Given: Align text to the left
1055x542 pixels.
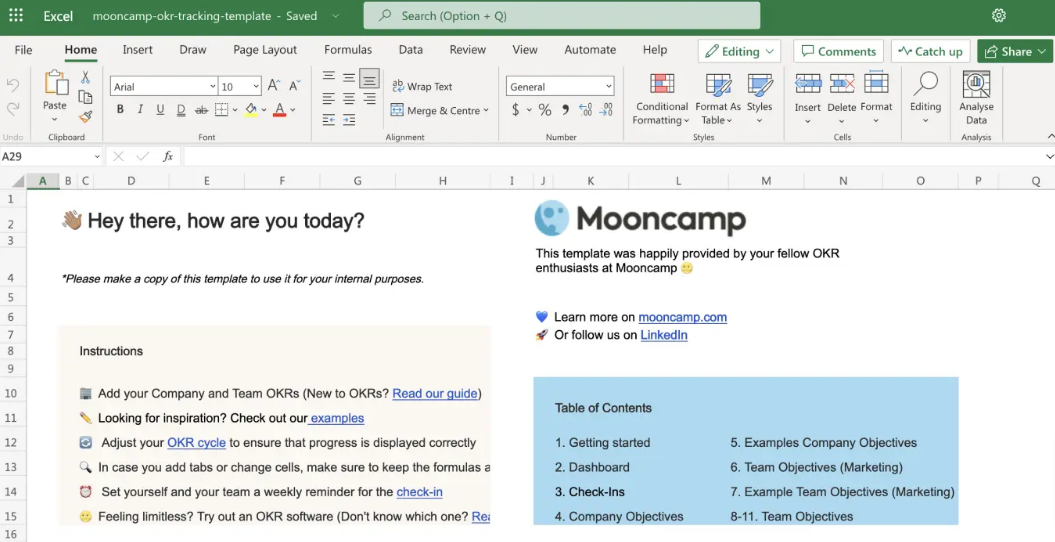Looking at the screenshot, I should coord(328,99).
